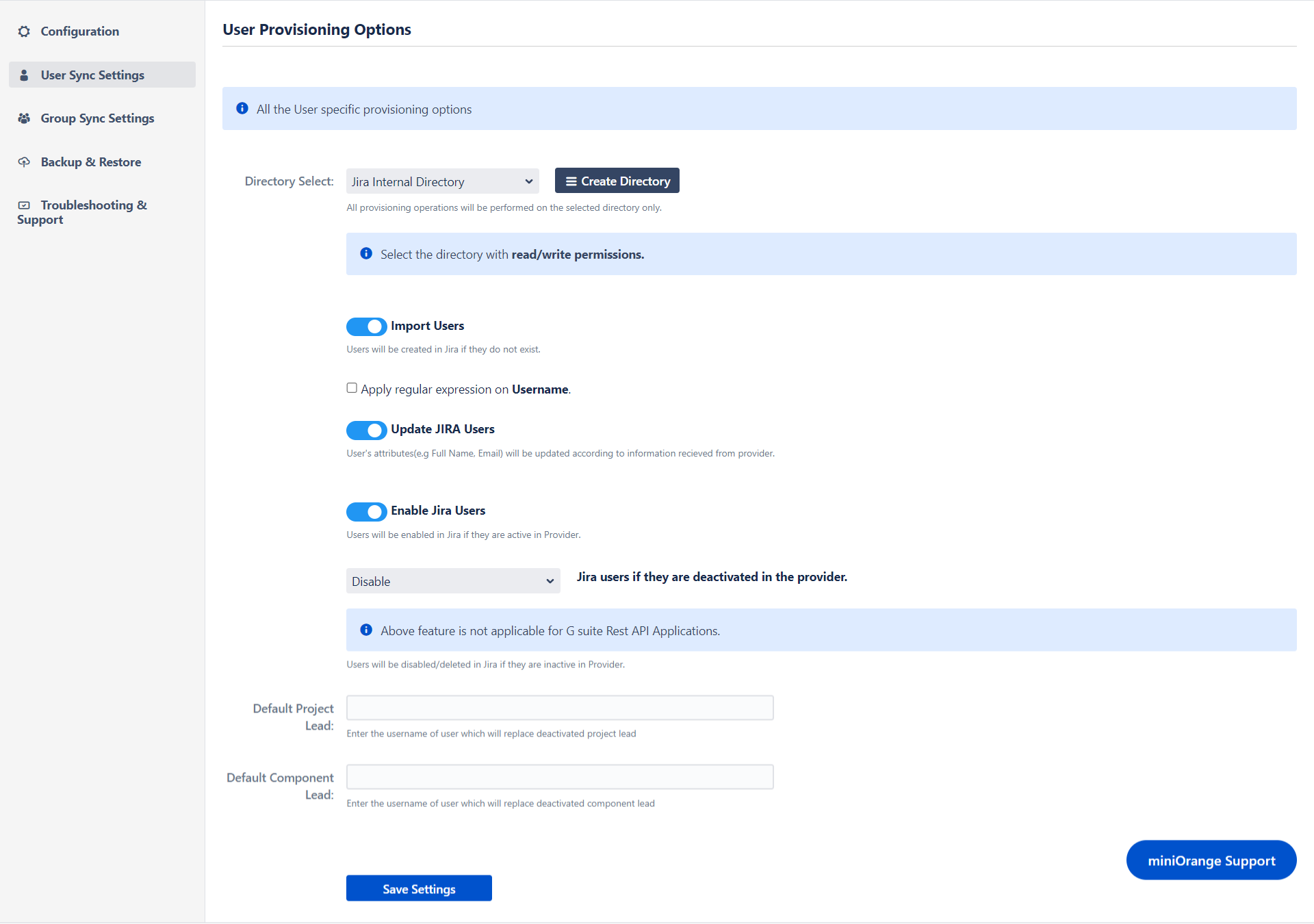The height and width of the screenshot is (924, 1314).
Task: Toggle the Import Users switch off
Action: (366, 326)
